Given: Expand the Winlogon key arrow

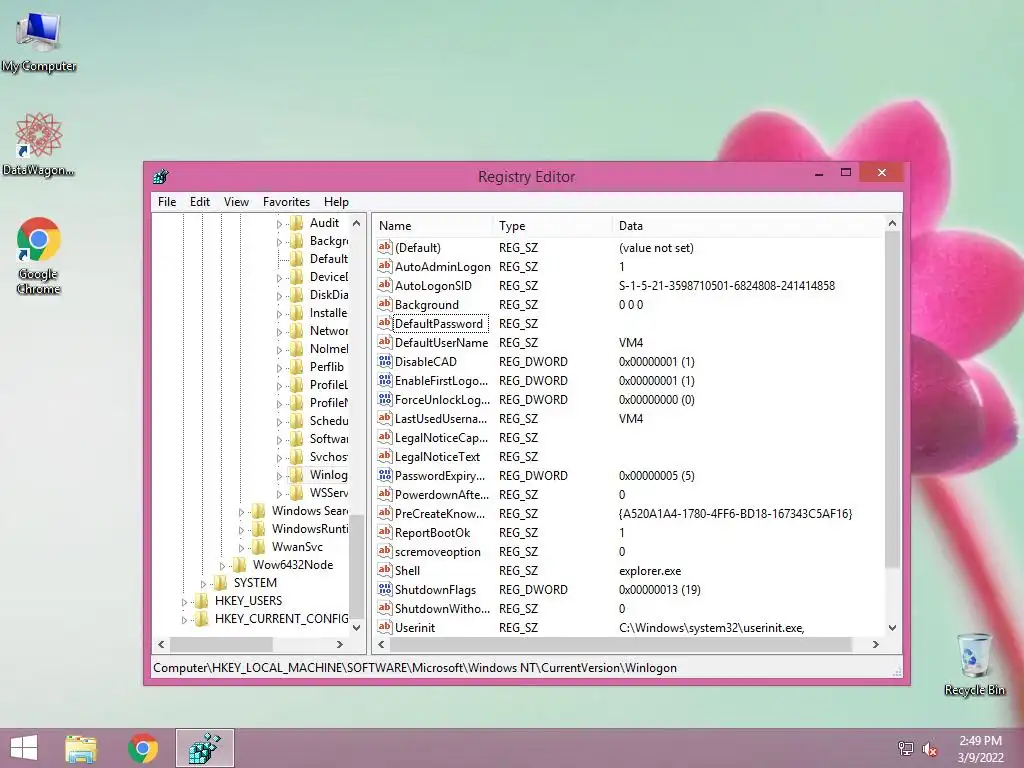Looking at the screenshot, I should click(280, 475).
